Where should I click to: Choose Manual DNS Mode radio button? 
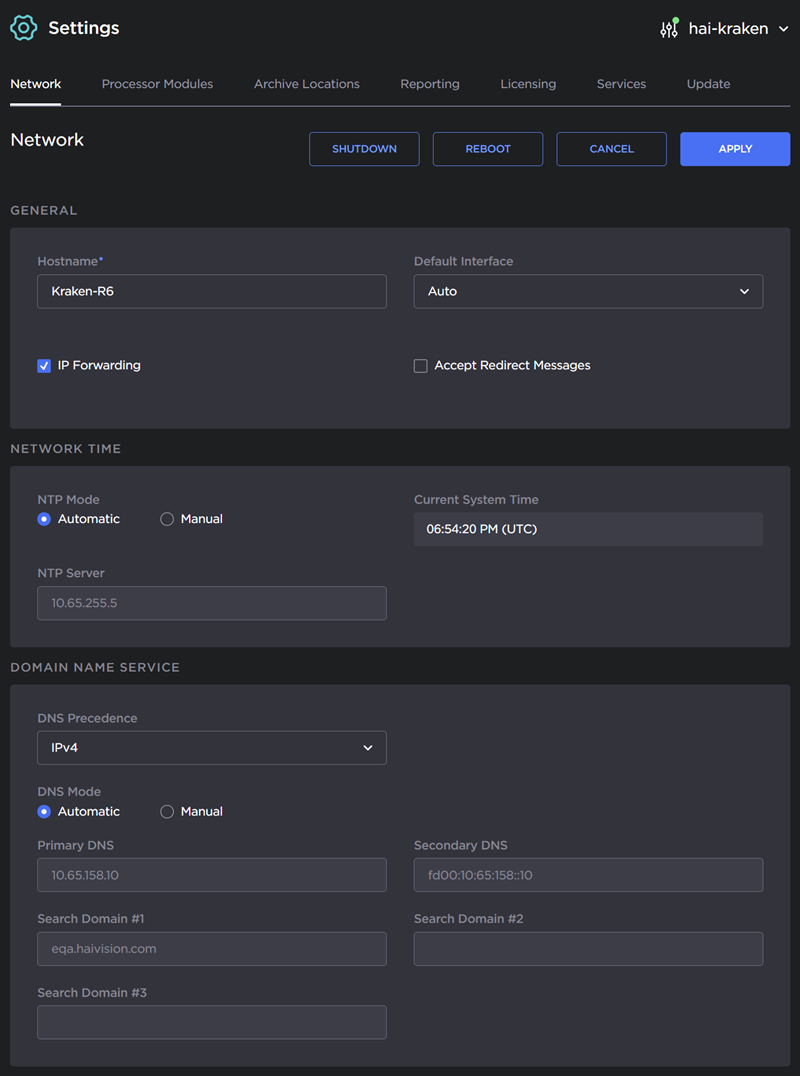point(167,812)
